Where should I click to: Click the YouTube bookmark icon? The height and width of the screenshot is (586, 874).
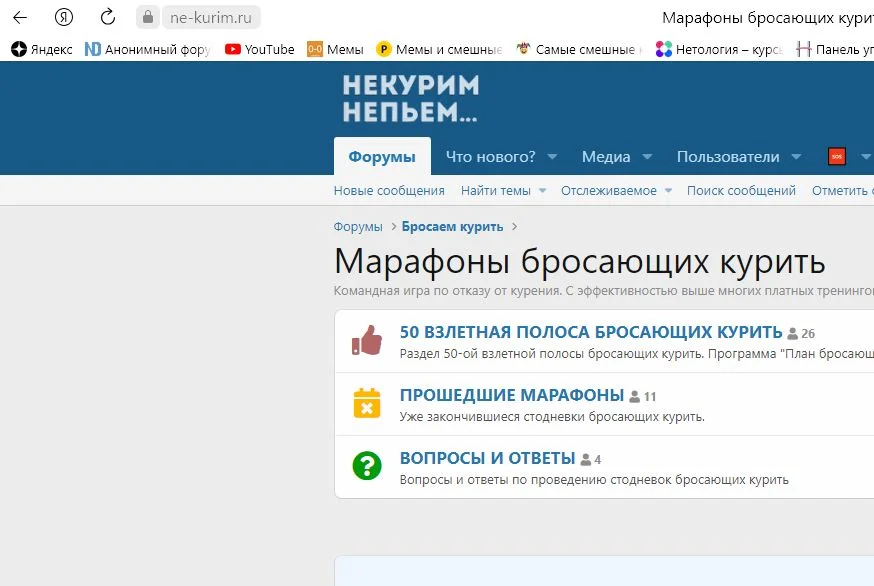(232, 48)
